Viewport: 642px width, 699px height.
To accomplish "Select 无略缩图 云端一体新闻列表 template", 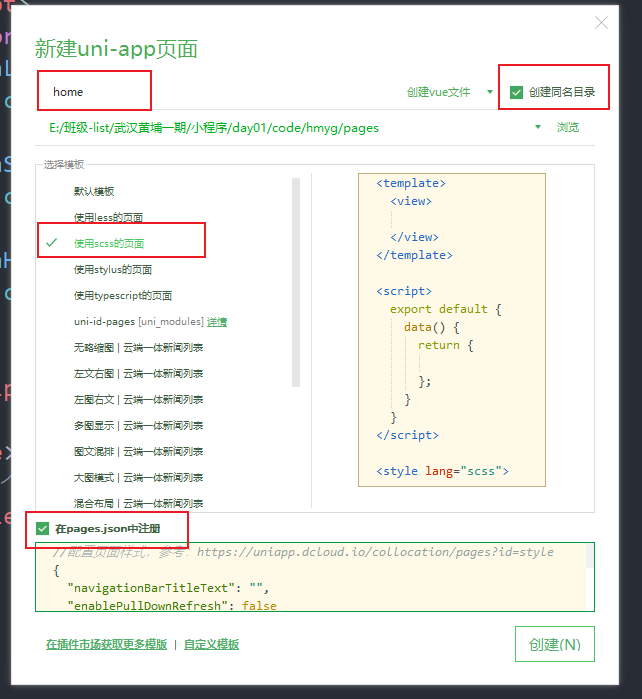I will [138, 347].
